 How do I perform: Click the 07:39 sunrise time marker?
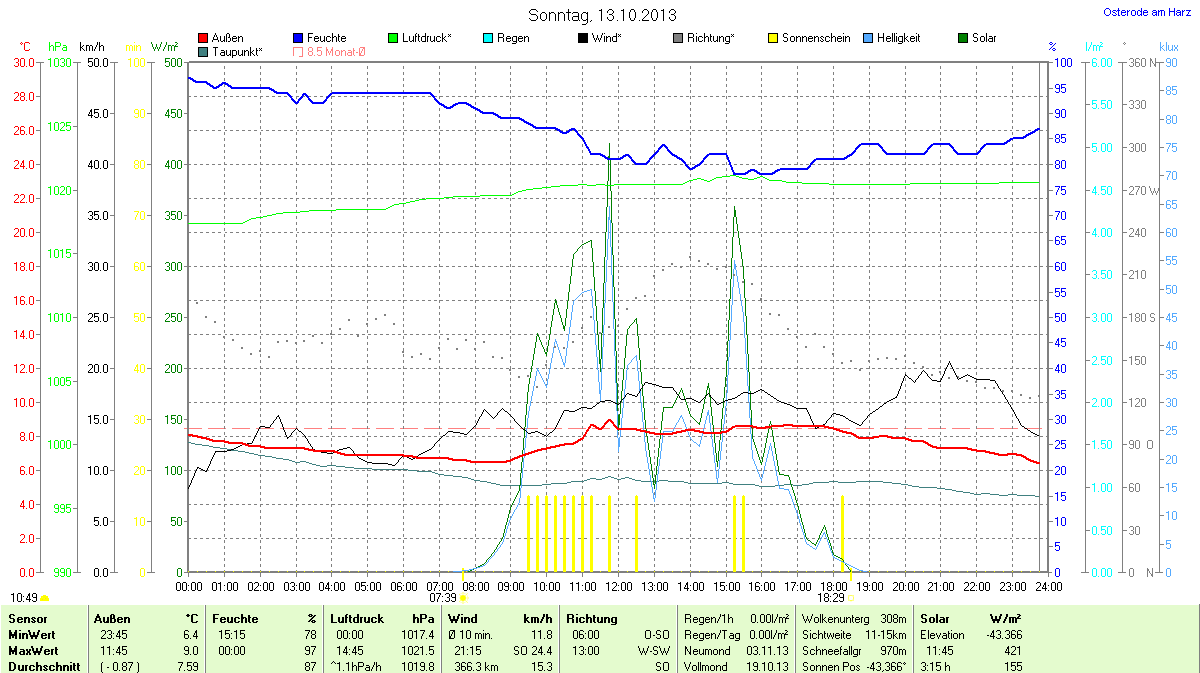(x=441, y=597)
